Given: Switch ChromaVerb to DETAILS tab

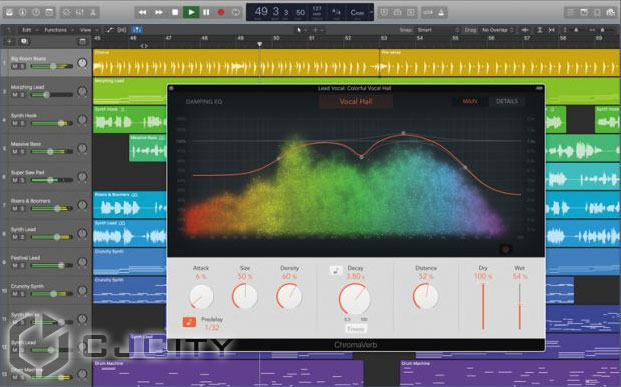Looking at the screenshot, I should [x=507, y=101].
